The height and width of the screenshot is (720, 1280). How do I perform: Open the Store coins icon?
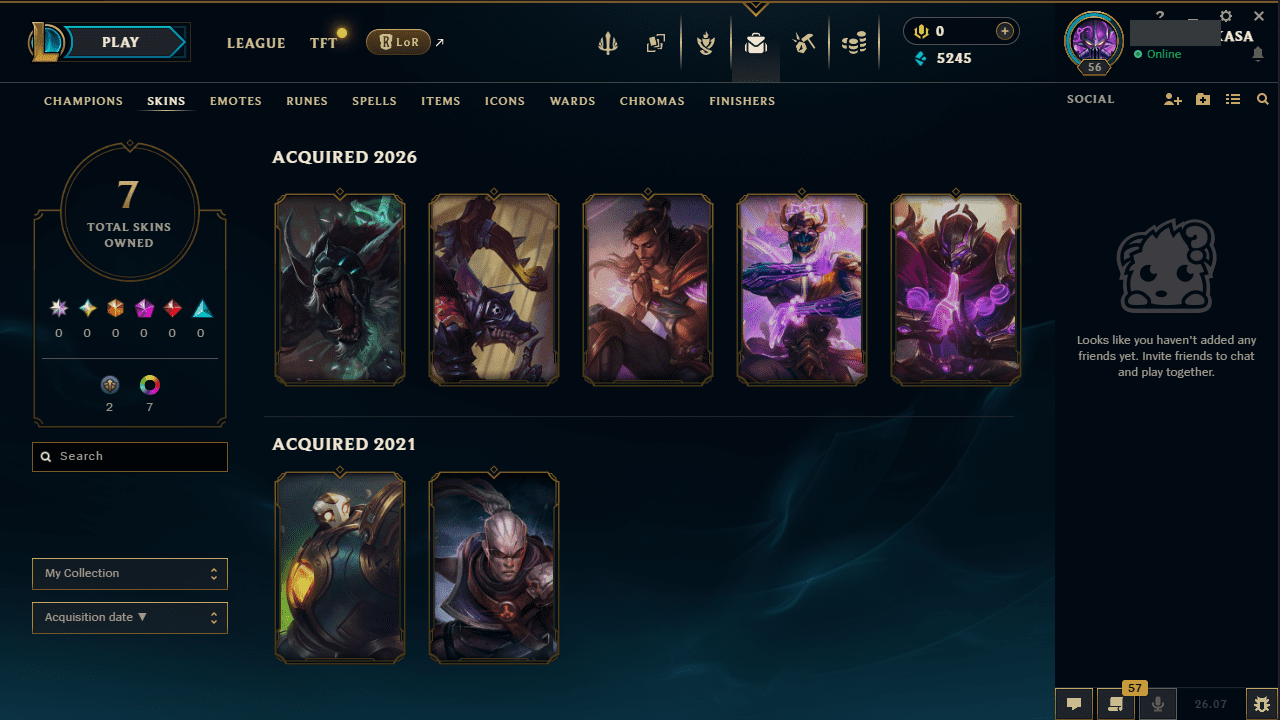(853, 43)
